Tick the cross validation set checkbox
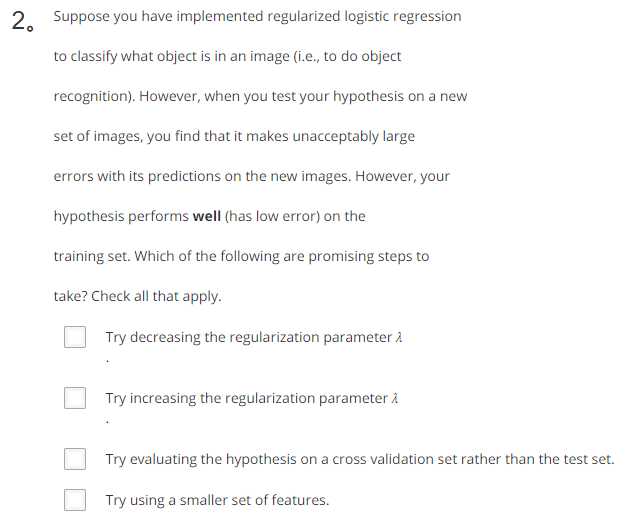634x529 pixels. [x=75, y=459]
